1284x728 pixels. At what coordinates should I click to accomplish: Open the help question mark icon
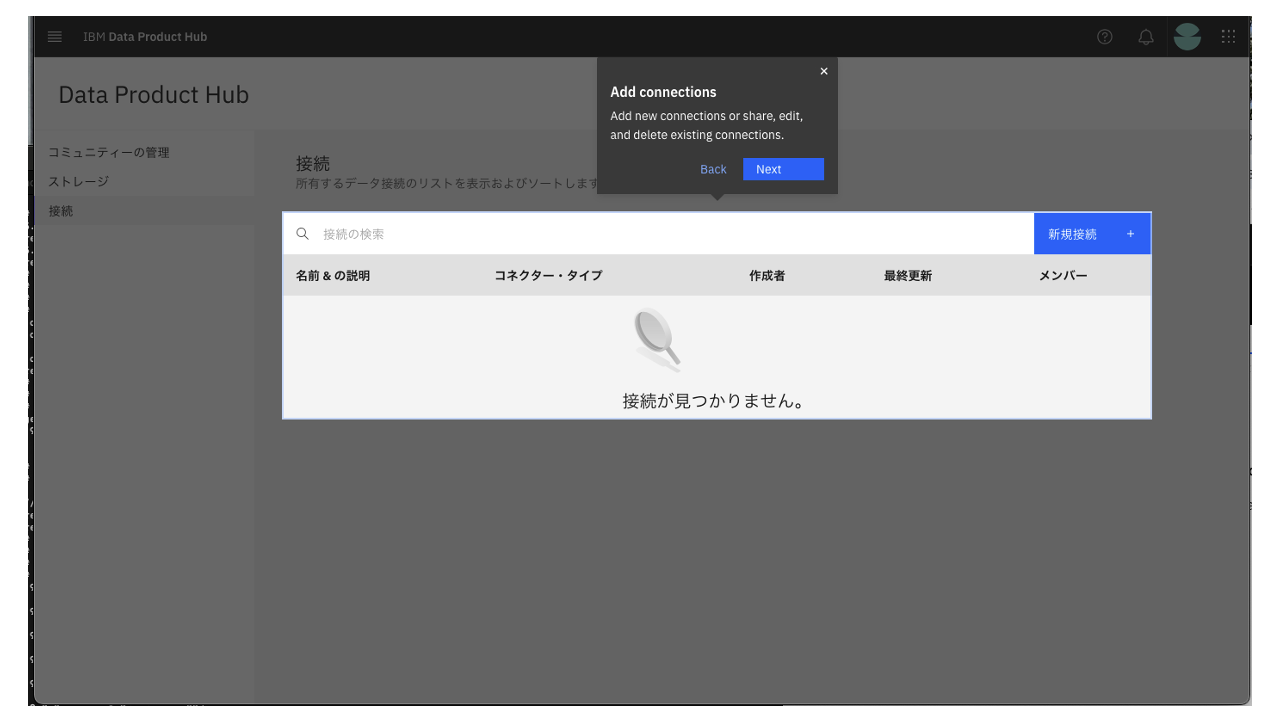pos(1103,37)
